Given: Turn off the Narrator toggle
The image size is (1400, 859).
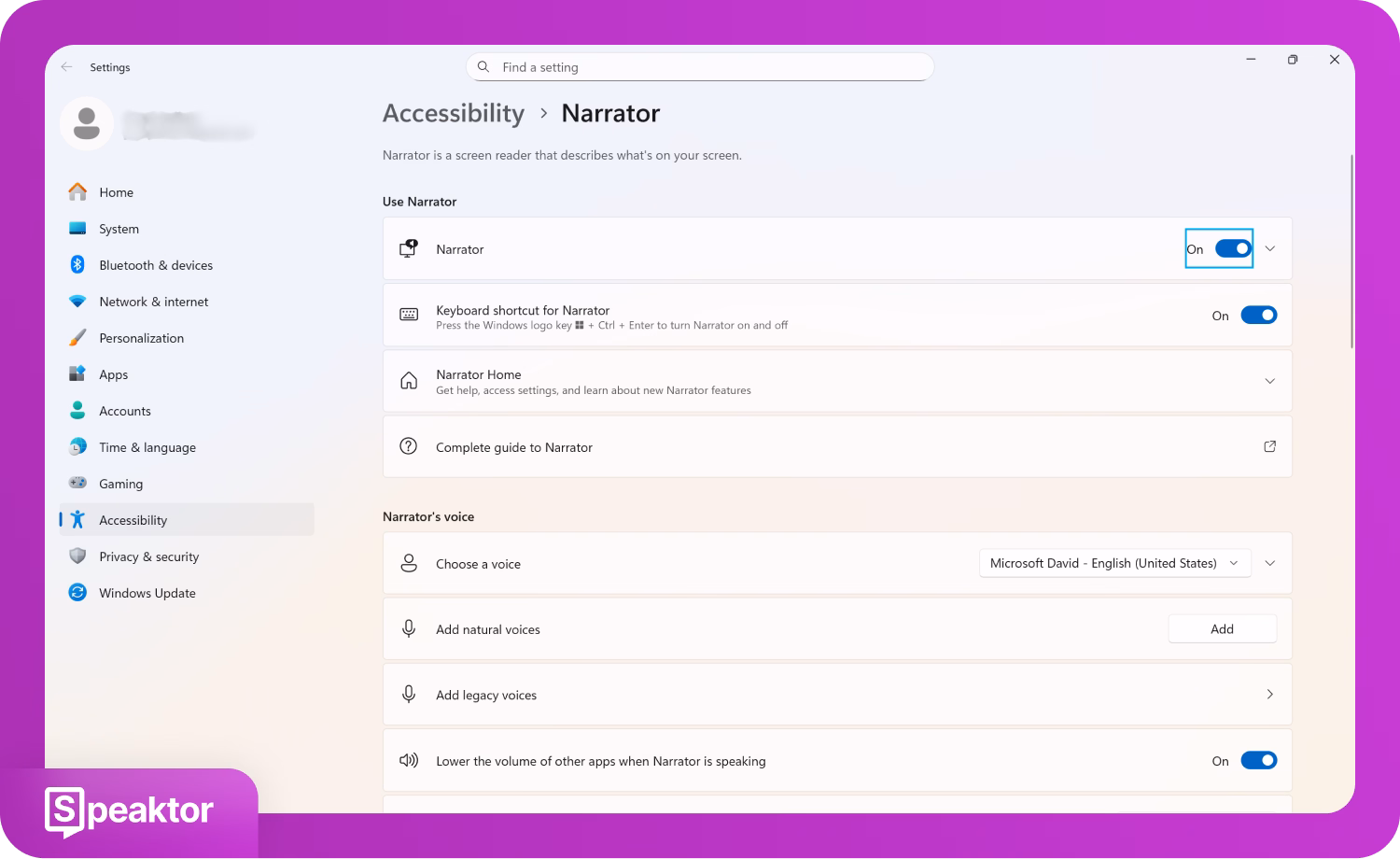Looking at the screenshot, I should pos(1232,249).
